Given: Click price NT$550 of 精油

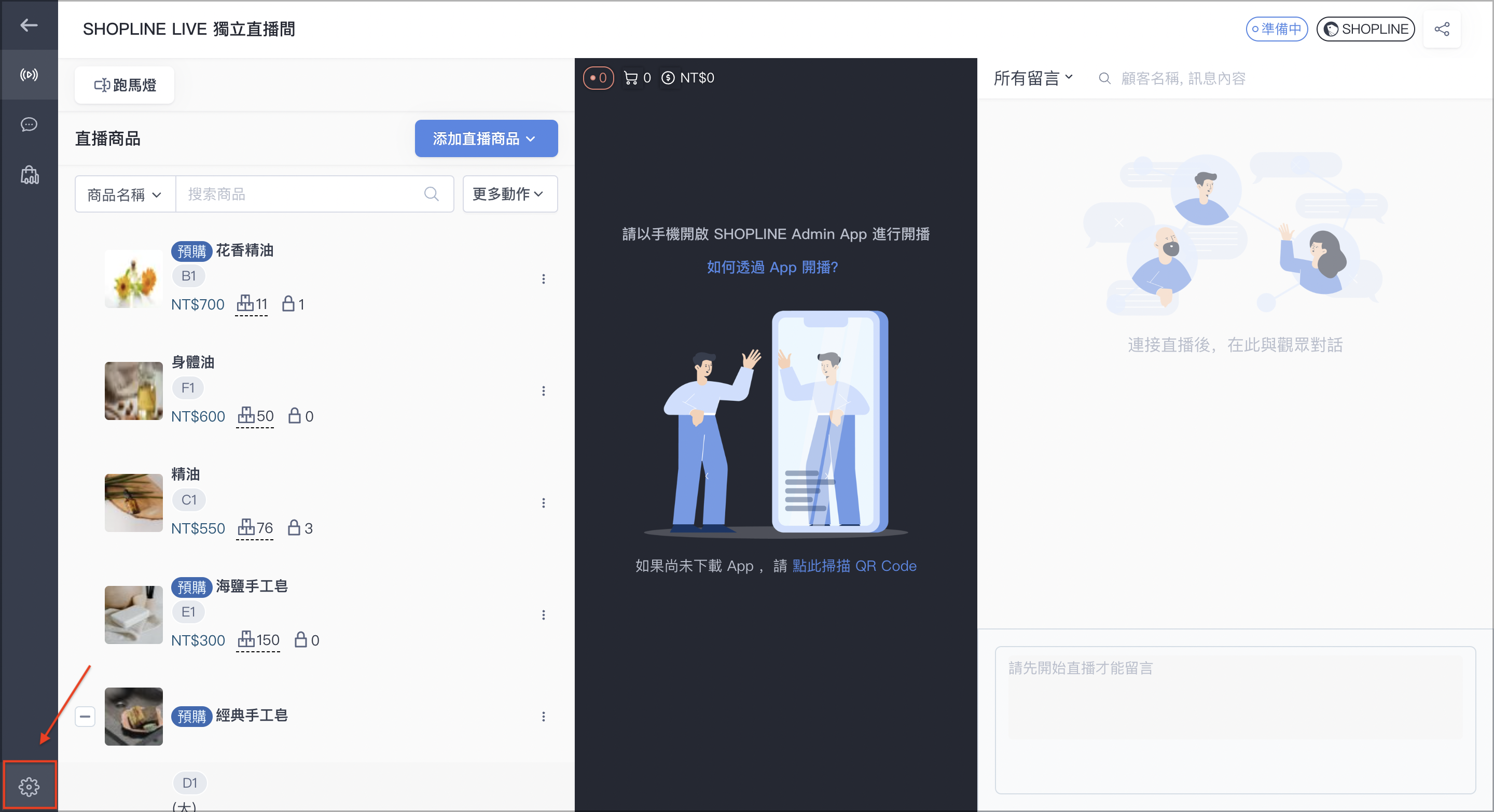Looking at the screenshot, I should click(198, 528).
